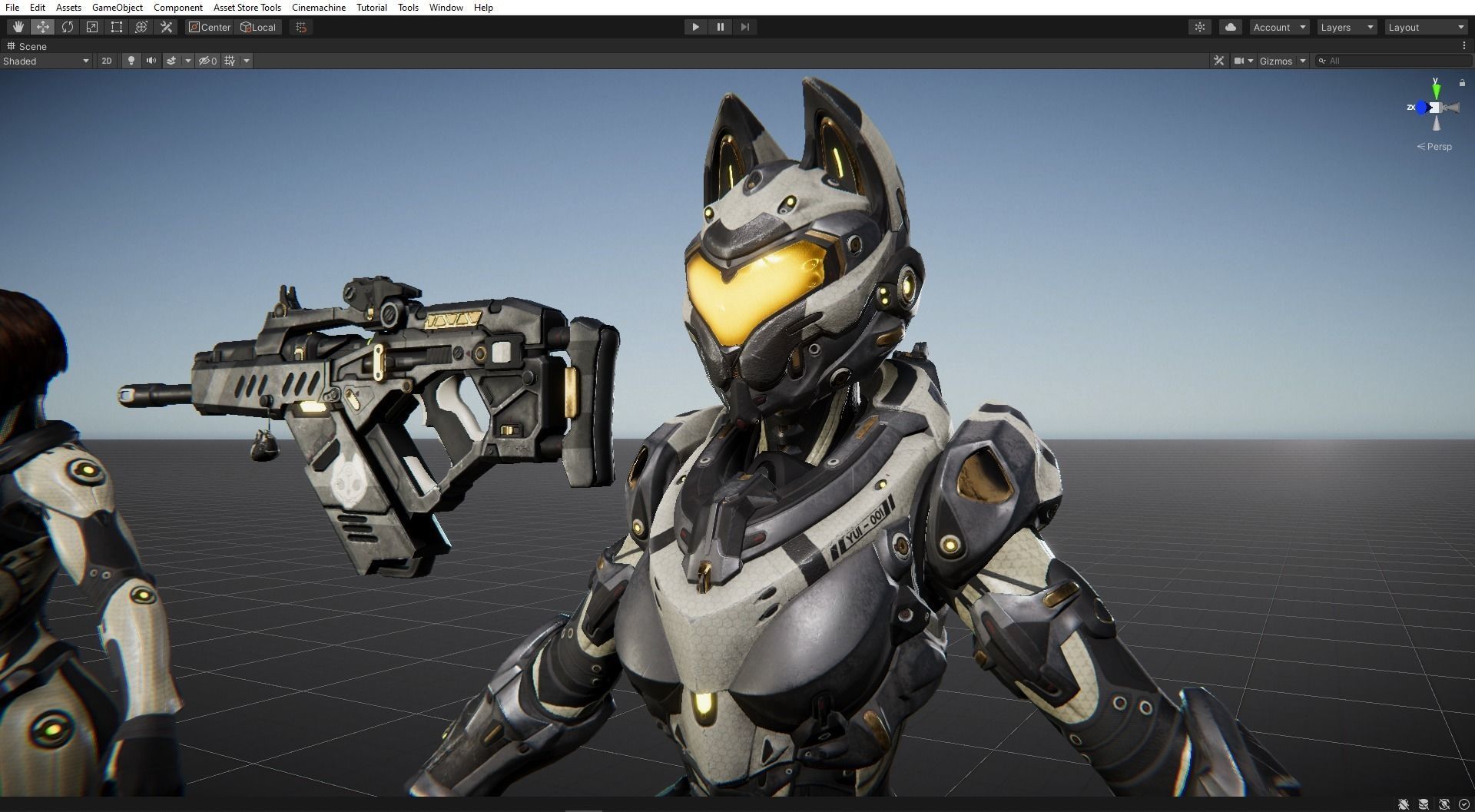Toggle pivot mode Center button
The height and width of the screenshot is (812, 1475).
[210, 27]
